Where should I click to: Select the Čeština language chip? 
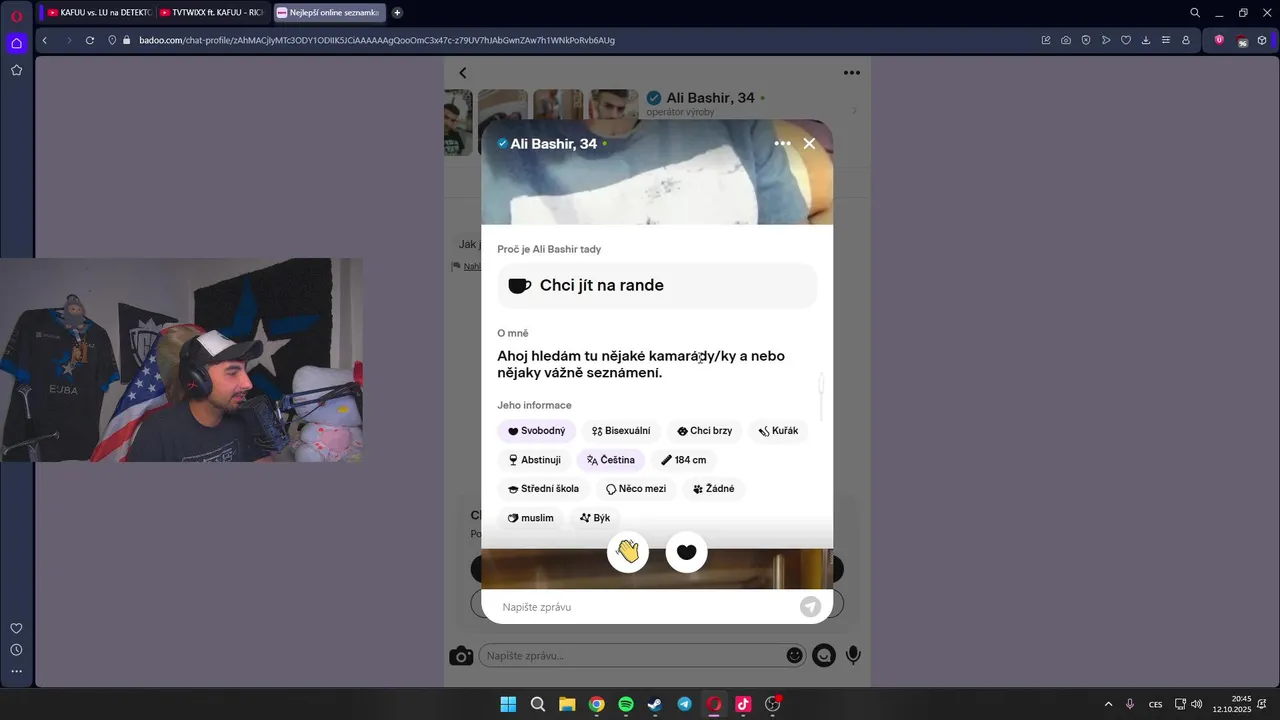[x=611, y=460]
